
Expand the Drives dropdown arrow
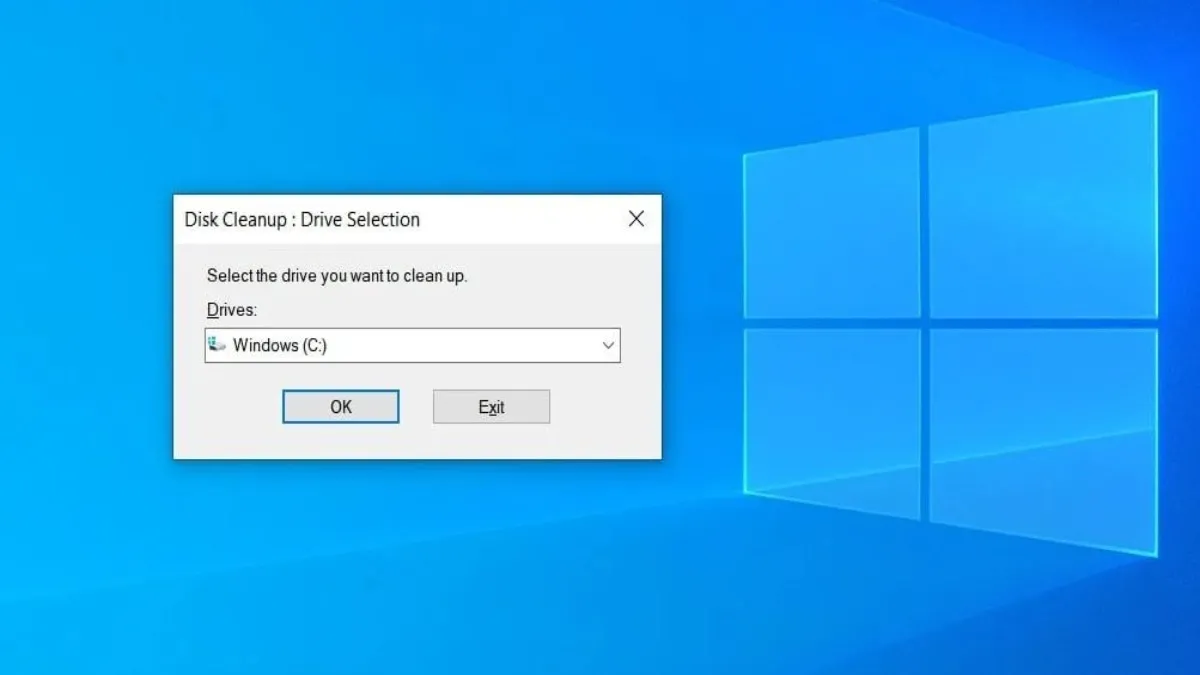coord(607,346)
